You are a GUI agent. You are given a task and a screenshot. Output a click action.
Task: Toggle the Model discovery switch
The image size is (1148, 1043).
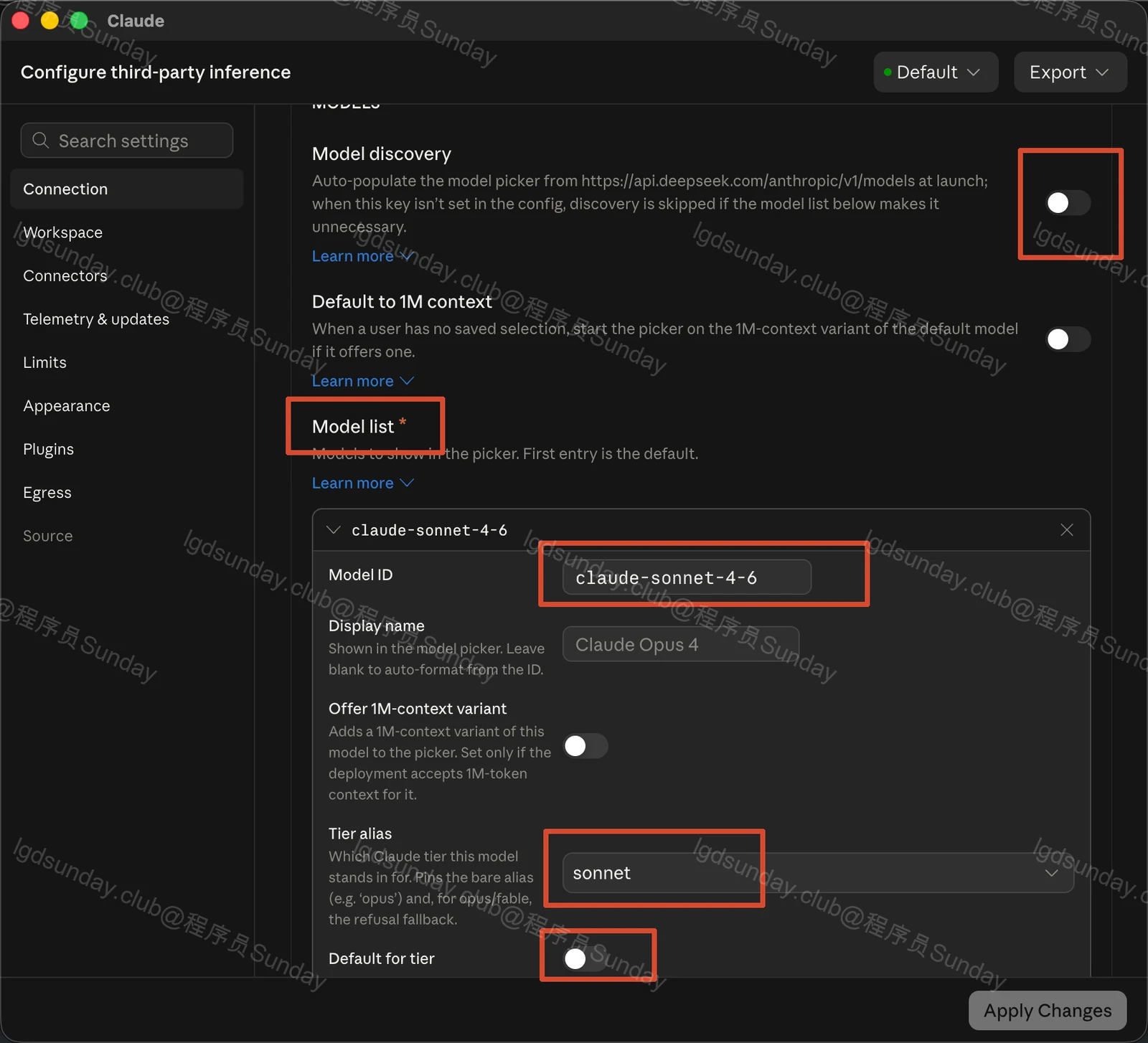click(1068, 203)
